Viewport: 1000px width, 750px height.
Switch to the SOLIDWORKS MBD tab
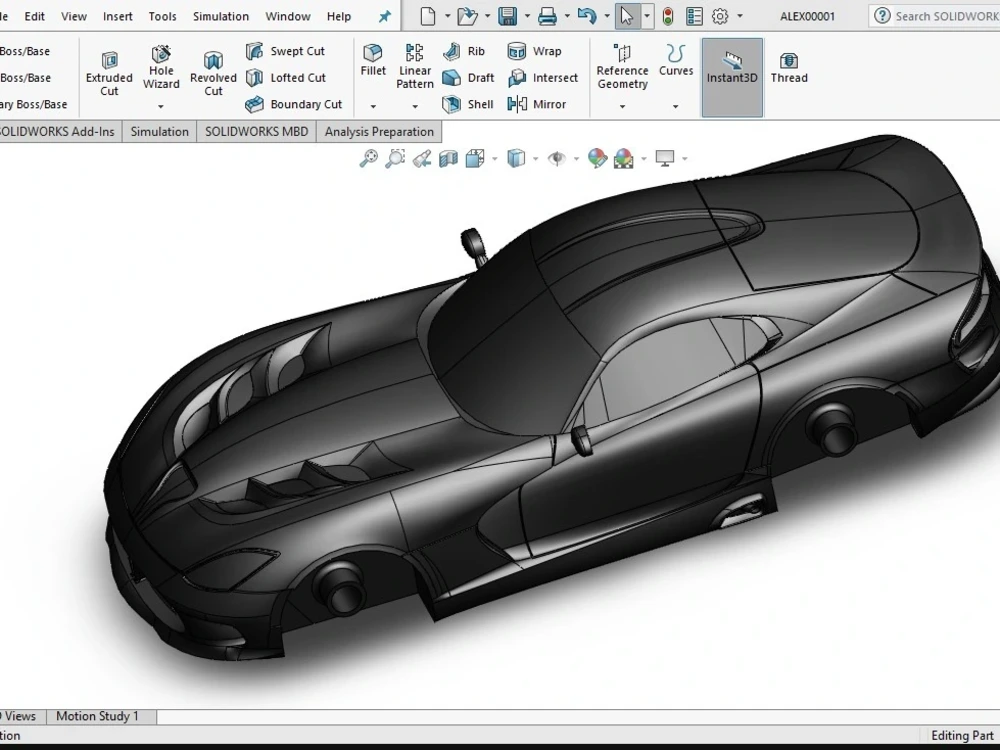[257, 131]
